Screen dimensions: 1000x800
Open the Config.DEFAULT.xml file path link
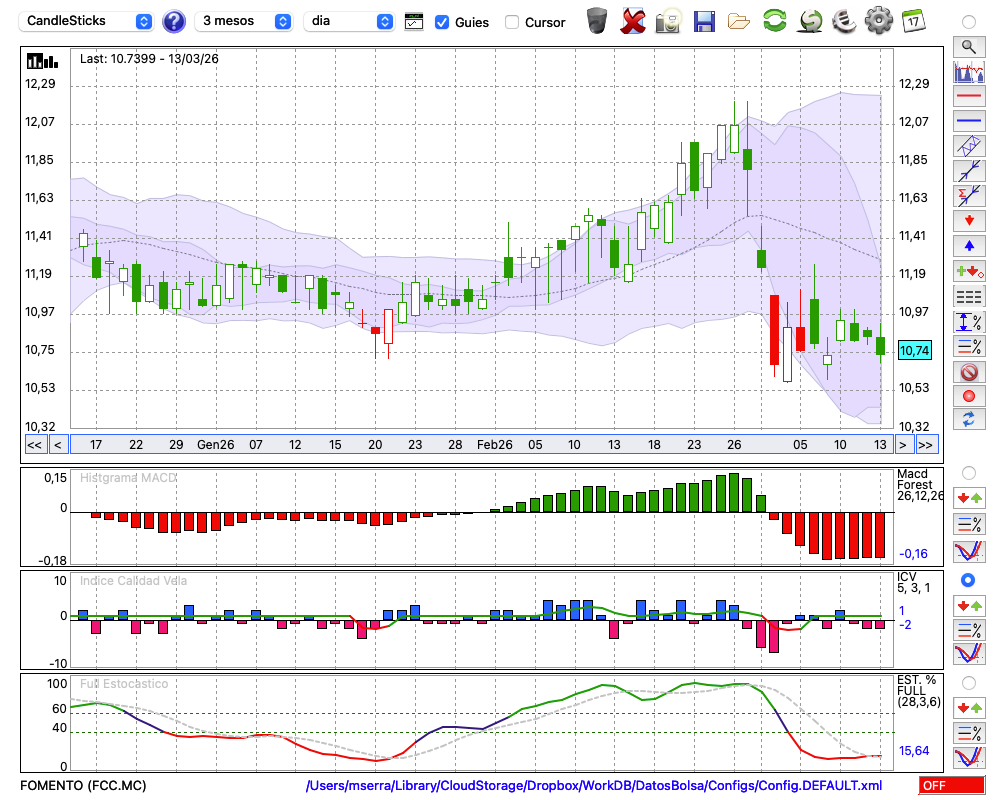tap(594, 786)
